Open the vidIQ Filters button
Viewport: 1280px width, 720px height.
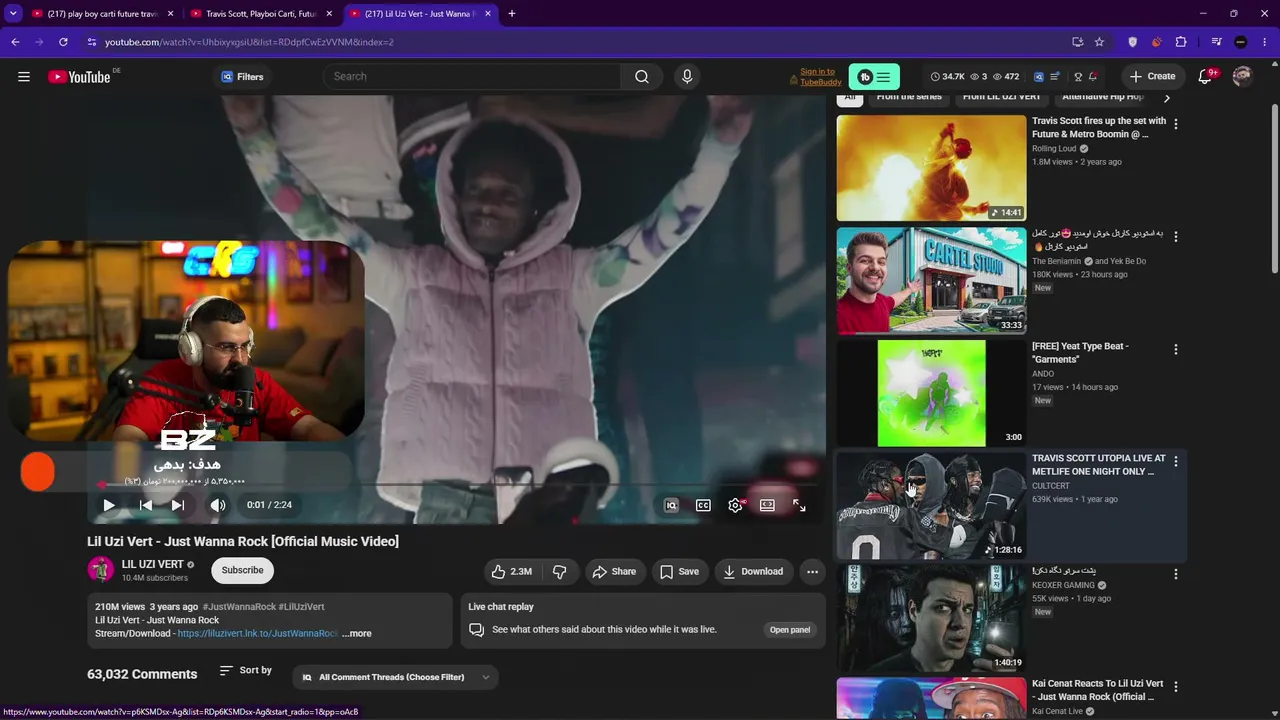point(242,77)
